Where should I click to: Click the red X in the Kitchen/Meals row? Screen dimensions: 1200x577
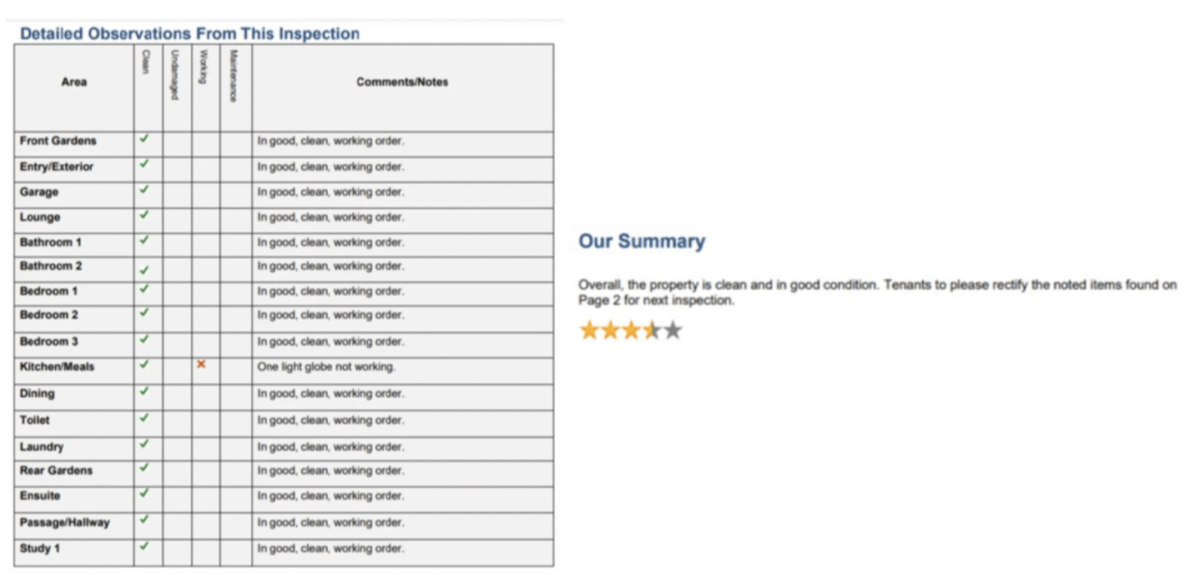[201, 365]
